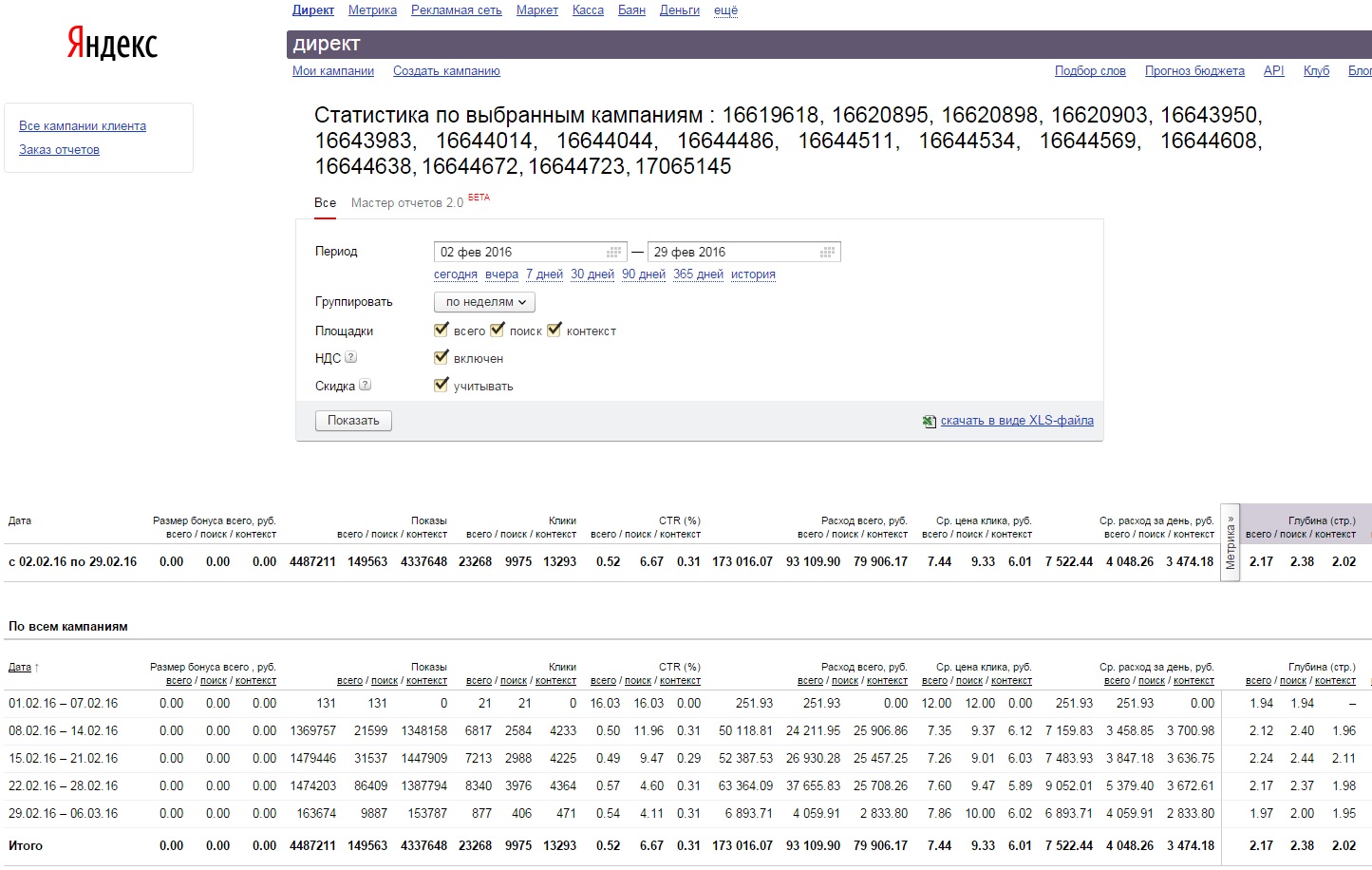Open calendar picker for start date 02 фев 2016
The height and width of the screenshot is (870, 1372).
point(614,252)
